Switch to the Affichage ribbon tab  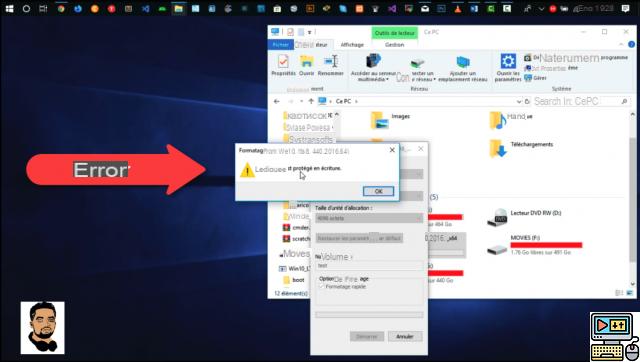352,44
